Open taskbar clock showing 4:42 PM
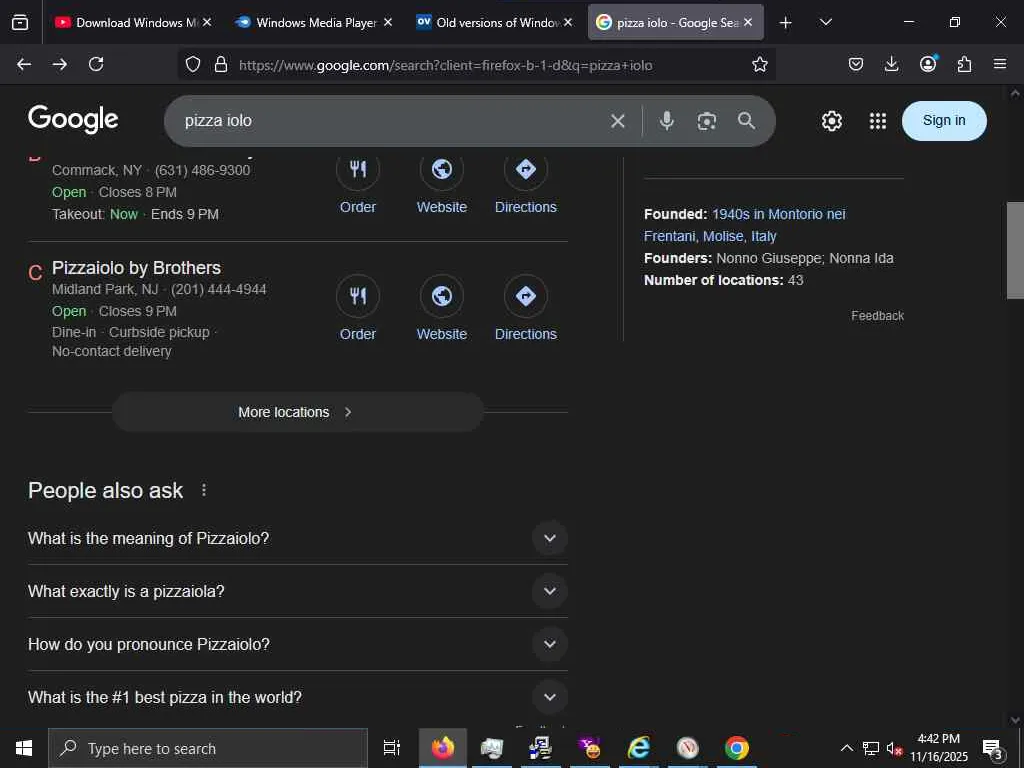Viewport: 1024px width, 768px height. click(939, 748)
